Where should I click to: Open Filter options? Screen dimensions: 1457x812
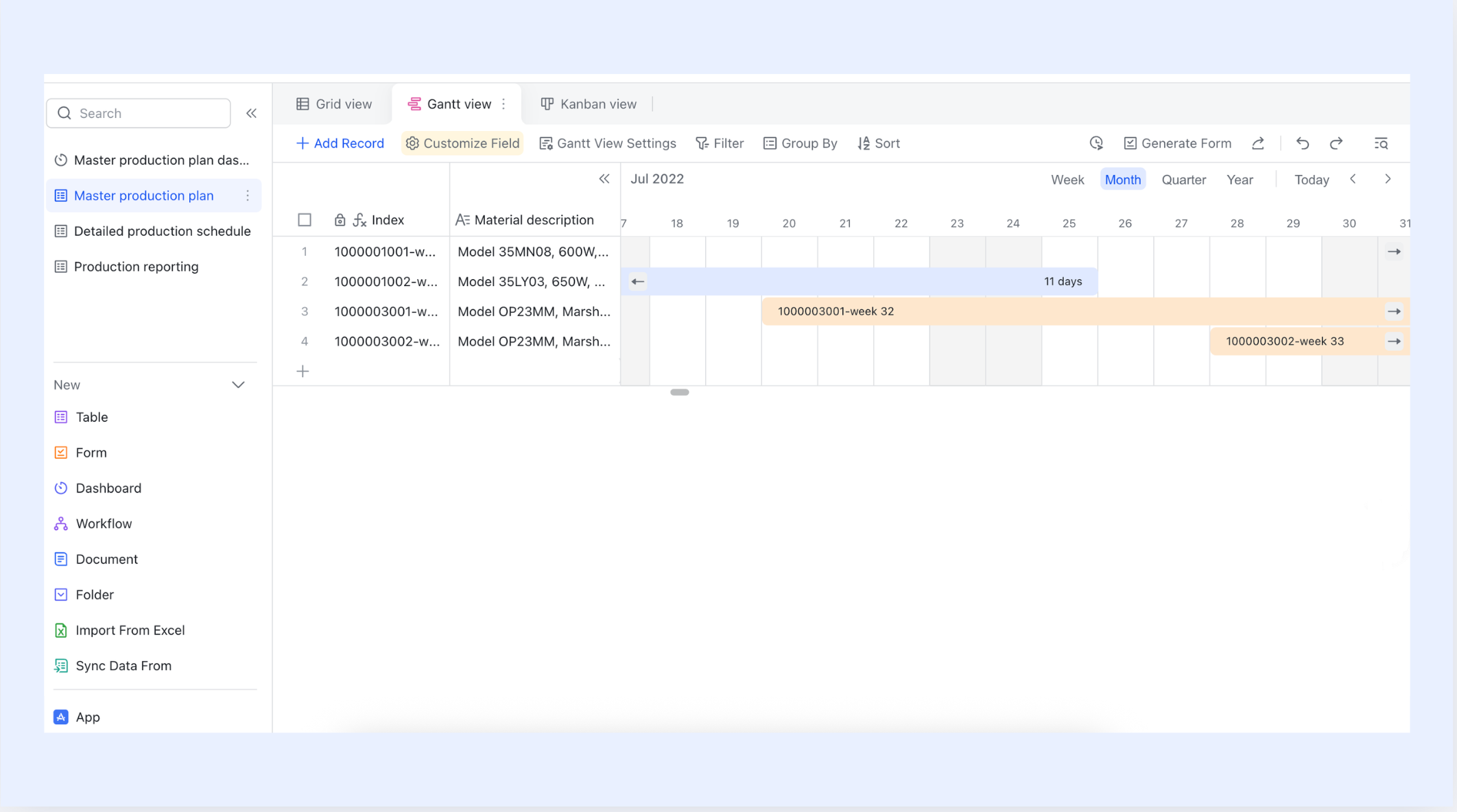(719, 143)
